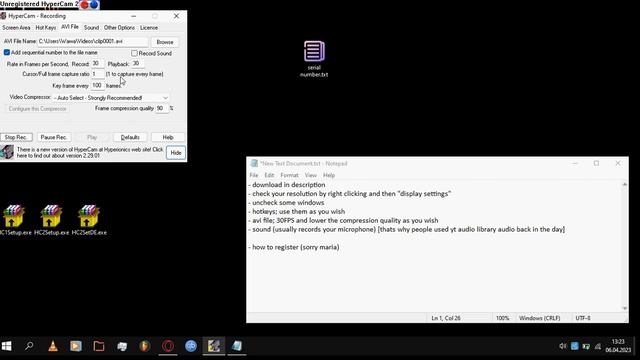Click Frame compression quality field
Viewport: 640px width, 360px height.
[x=162, y=108]
